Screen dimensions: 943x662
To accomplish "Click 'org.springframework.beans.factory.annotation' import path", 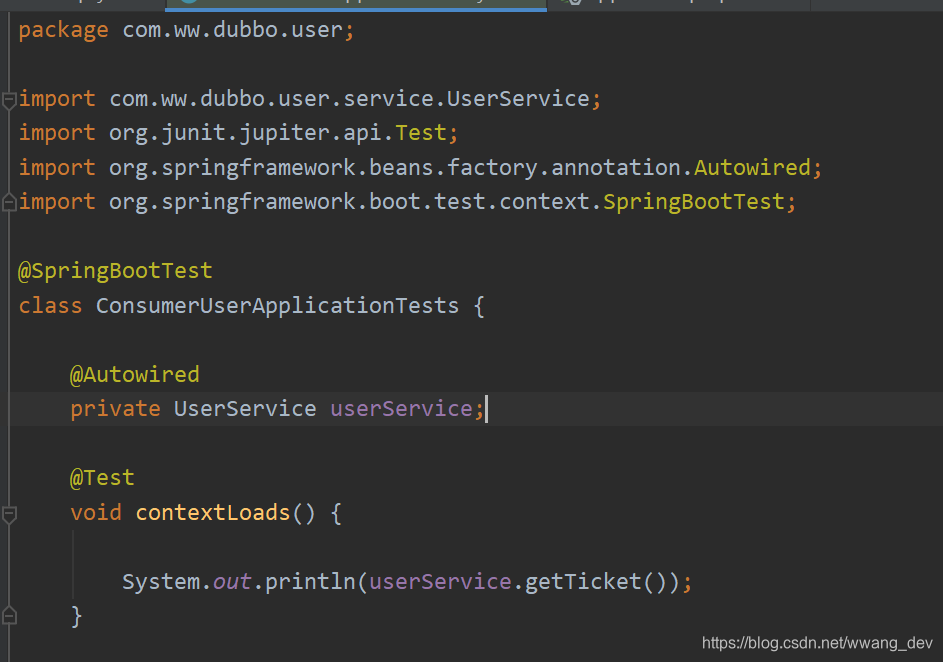I will tap(395, 168).
